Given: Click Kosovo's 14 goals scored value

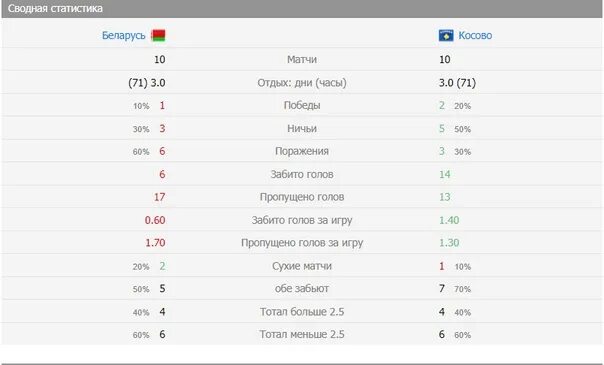Looking at the screenshot, I should [445, 174].
